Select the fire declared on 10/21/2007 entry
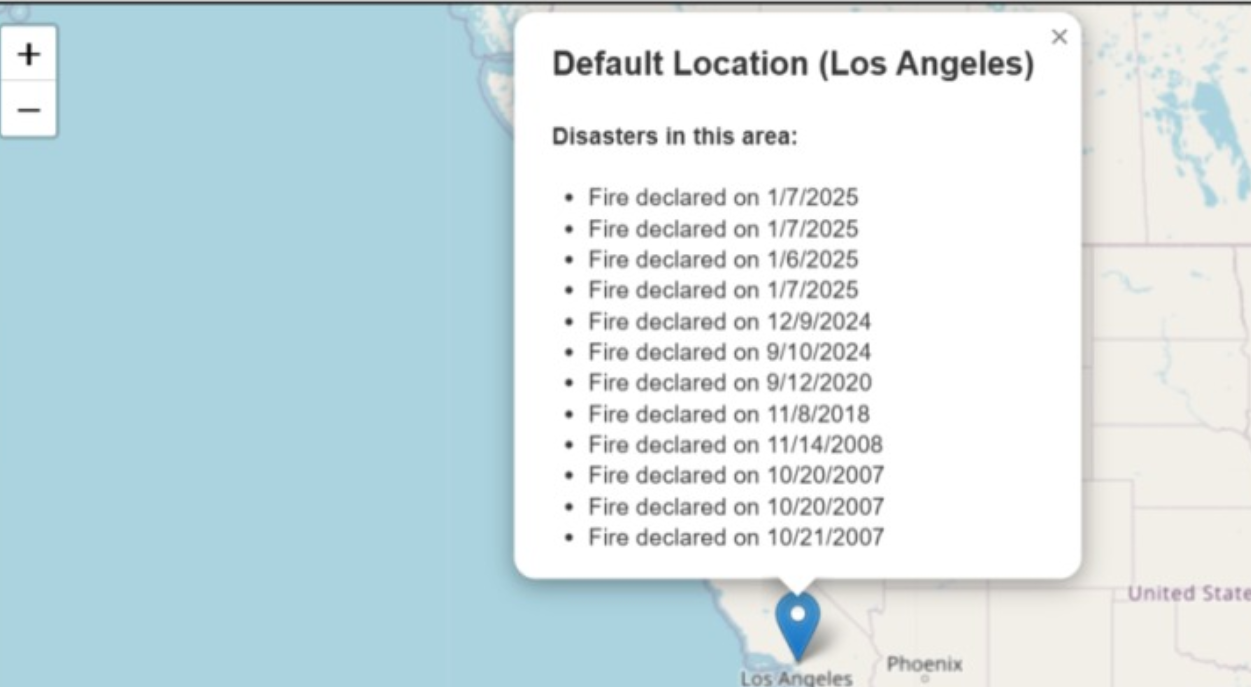Image resolution: width=1251 pixels, height=687 pixels. [735, 537]
